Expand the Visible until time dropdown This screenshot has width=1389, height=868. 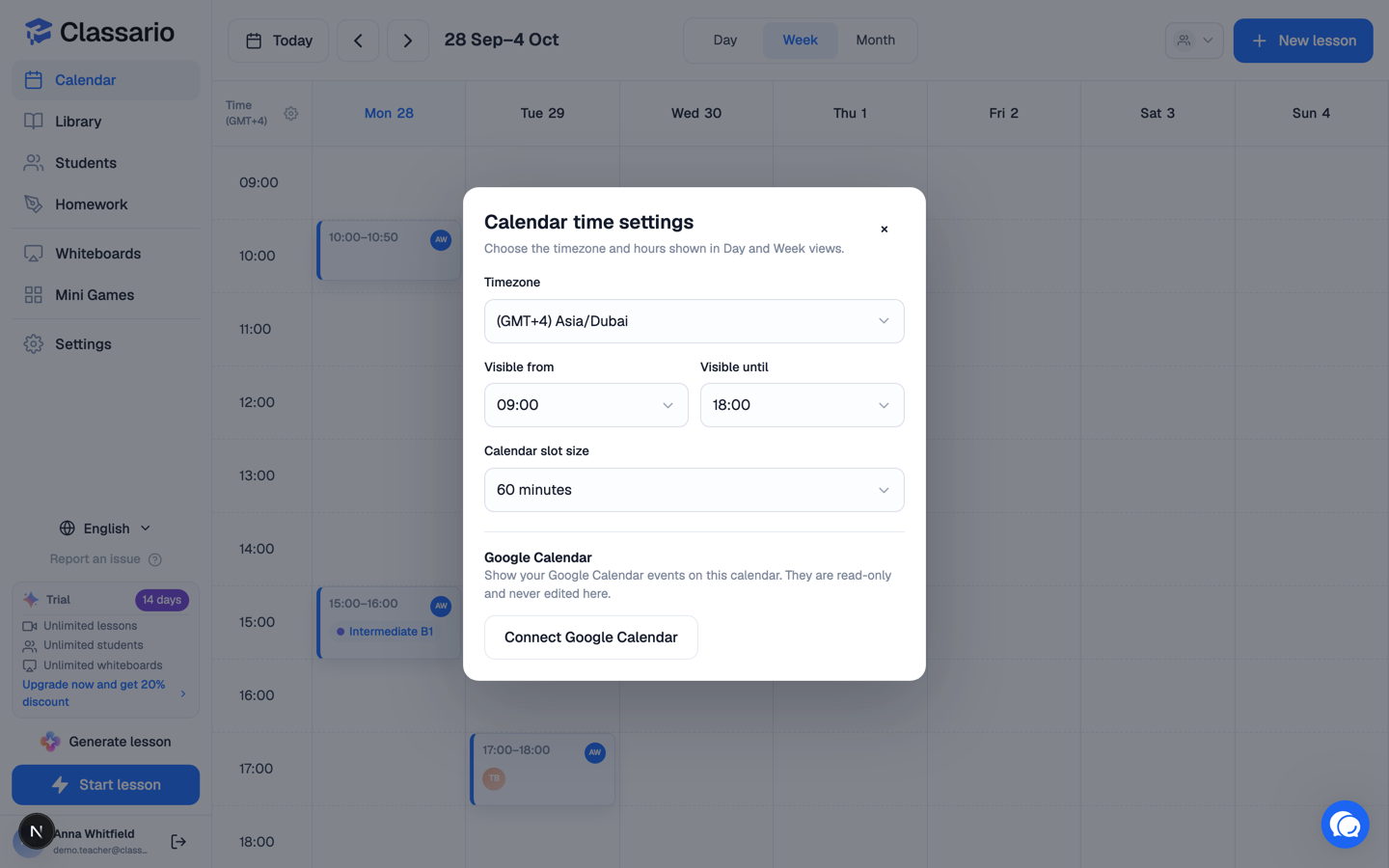pos(802,405)
